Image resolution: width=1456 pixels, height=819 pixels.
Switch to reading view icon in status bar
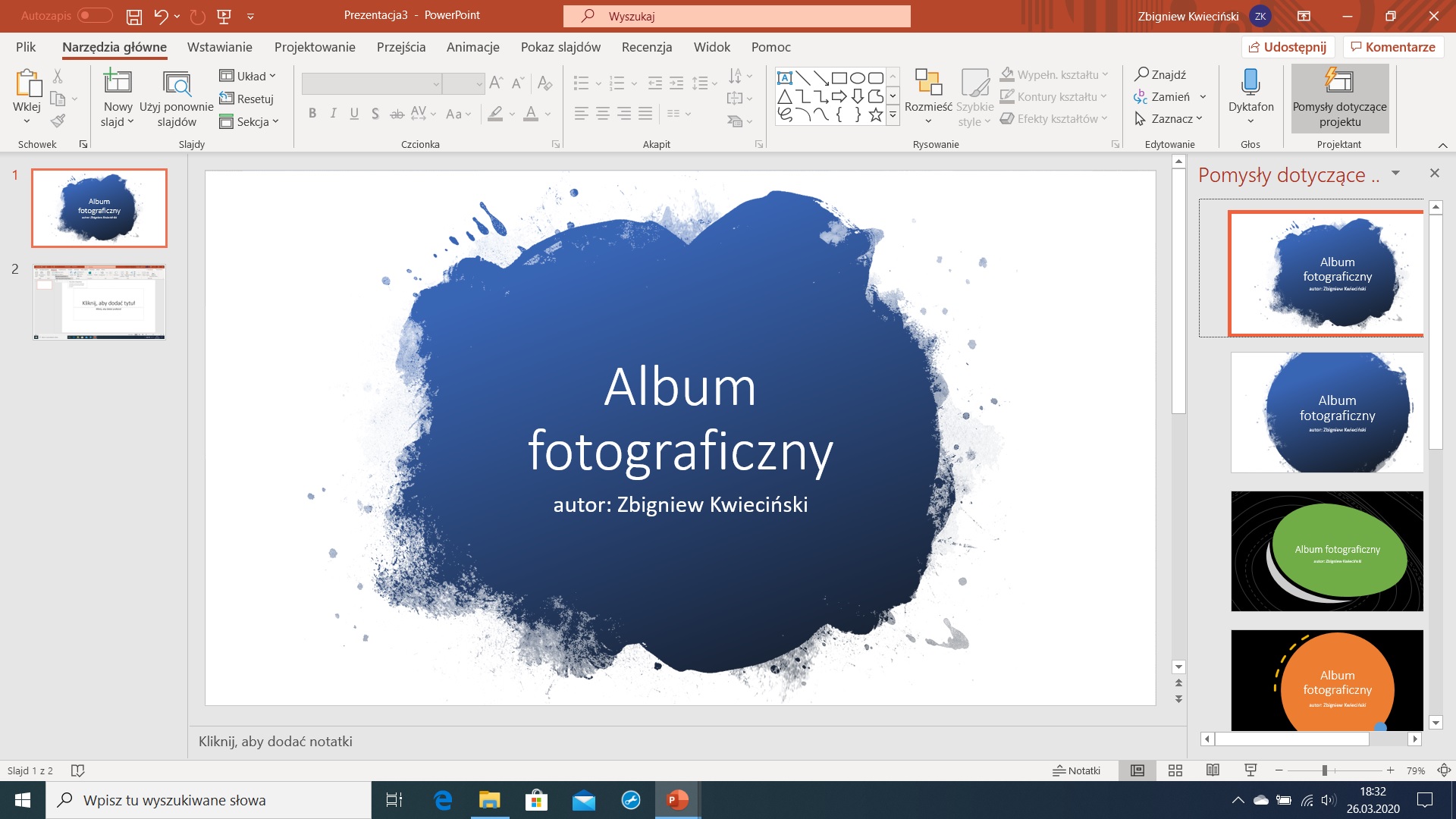pyautogui.click(x=1213, y=770)
